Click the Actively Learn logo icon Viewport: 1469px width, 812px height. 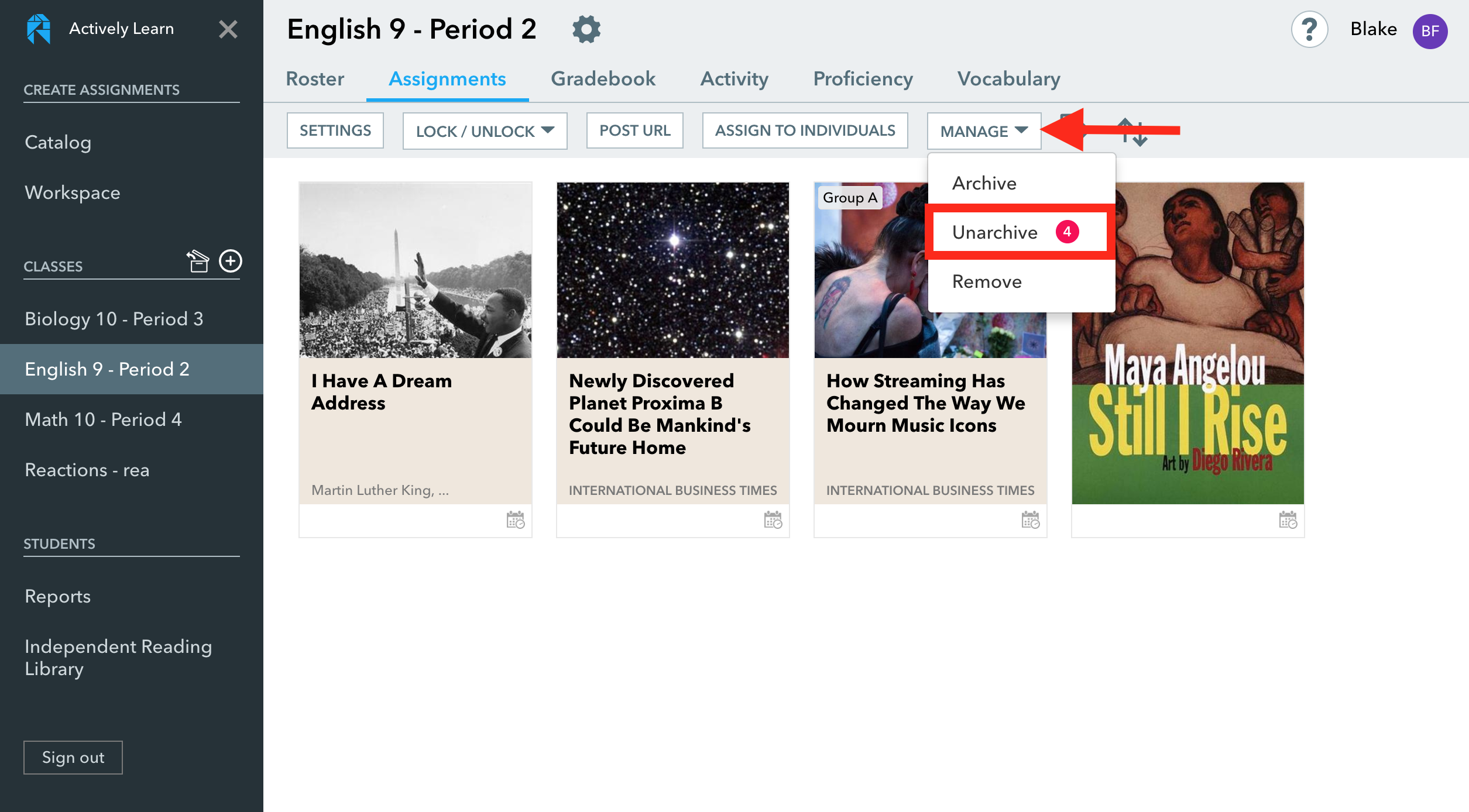tap(39, 29)
